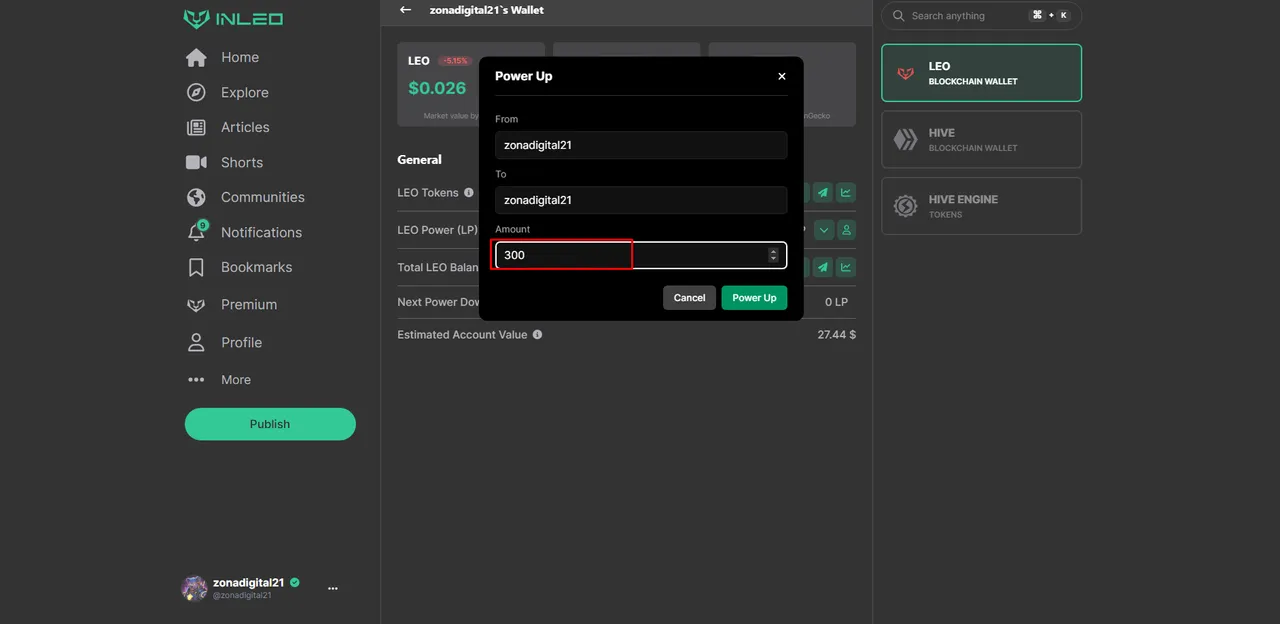Go to Profile in the sidebar
The image size is (1280, 624).
(x=241, y=343)
